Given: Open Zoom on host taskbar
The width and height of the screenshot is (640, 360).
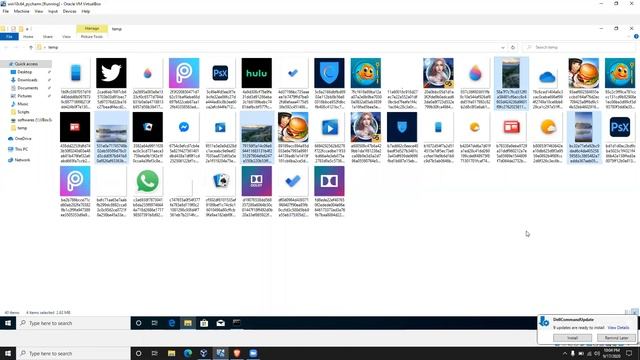Looking at the screenshot, I should pos(253,353).
